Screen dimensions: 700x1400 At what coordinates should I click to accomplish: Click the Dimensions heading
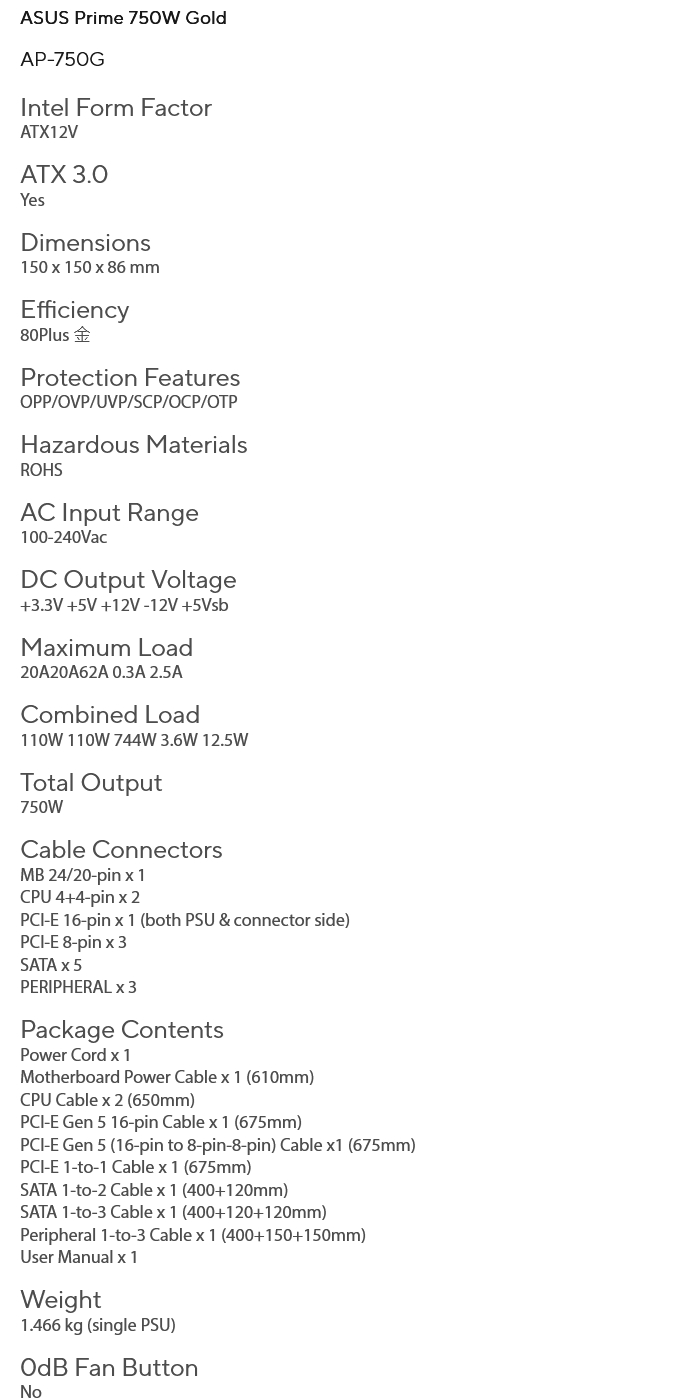pyautogui.click(x=85, y=243)
